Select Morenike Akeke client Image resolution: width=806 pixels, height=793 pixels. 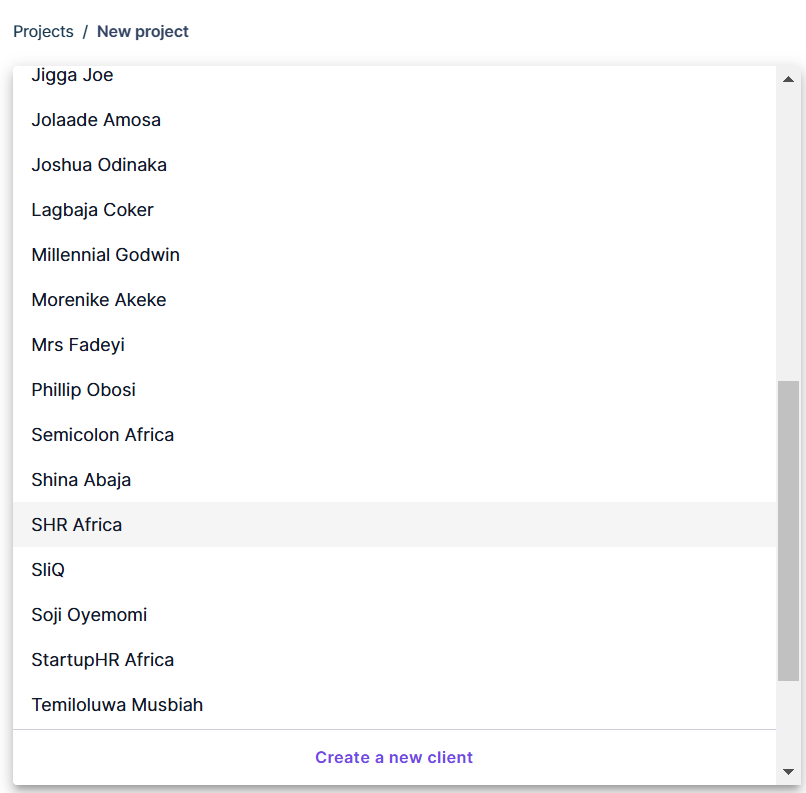click(394, 300)
